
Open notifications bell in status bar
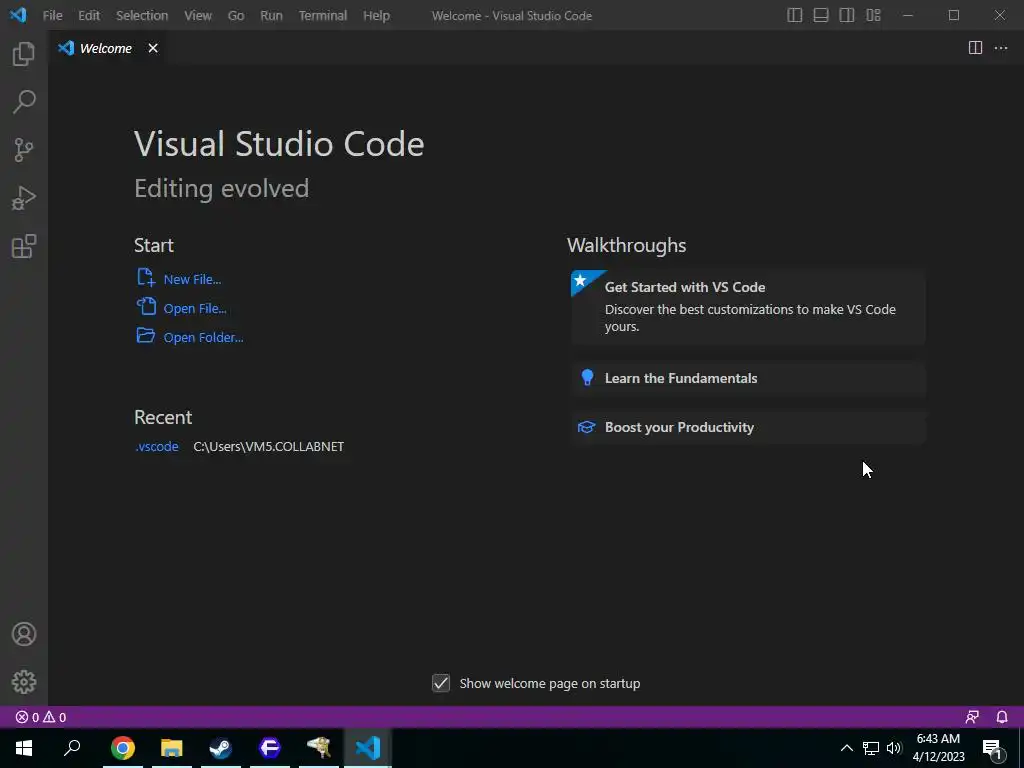pyautogui.click(x=1002, y=717)
